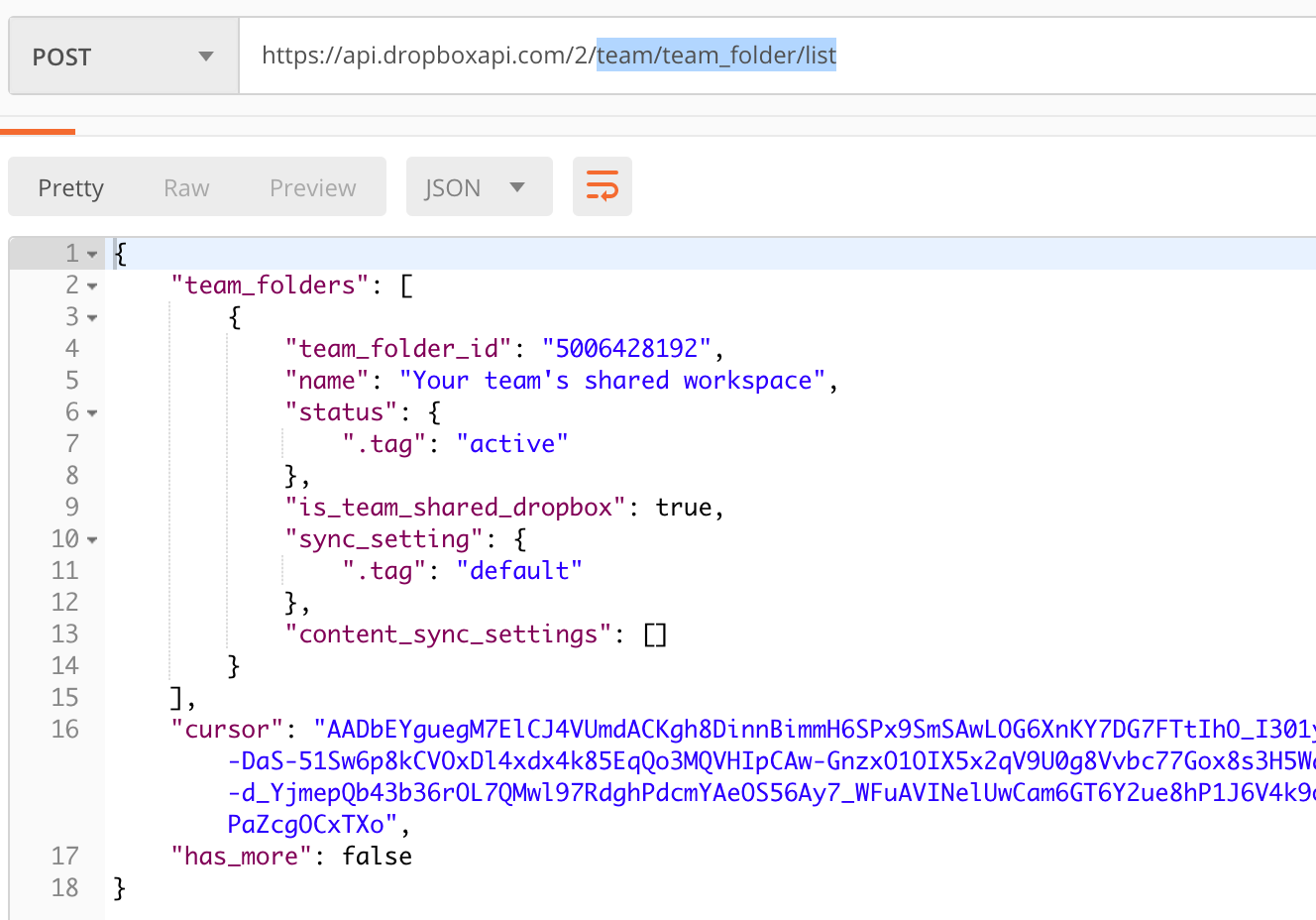Click the "sync_setting" key
1316x920 pixels.
pos(384,539)
